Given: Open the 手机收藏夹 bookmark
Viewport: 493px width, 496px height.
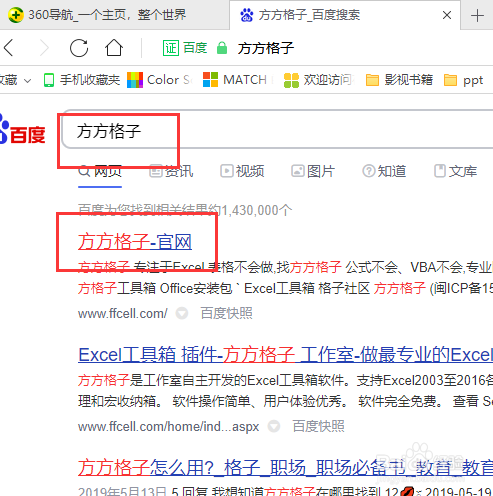Looking at the screenshot, I should (82, 80).
